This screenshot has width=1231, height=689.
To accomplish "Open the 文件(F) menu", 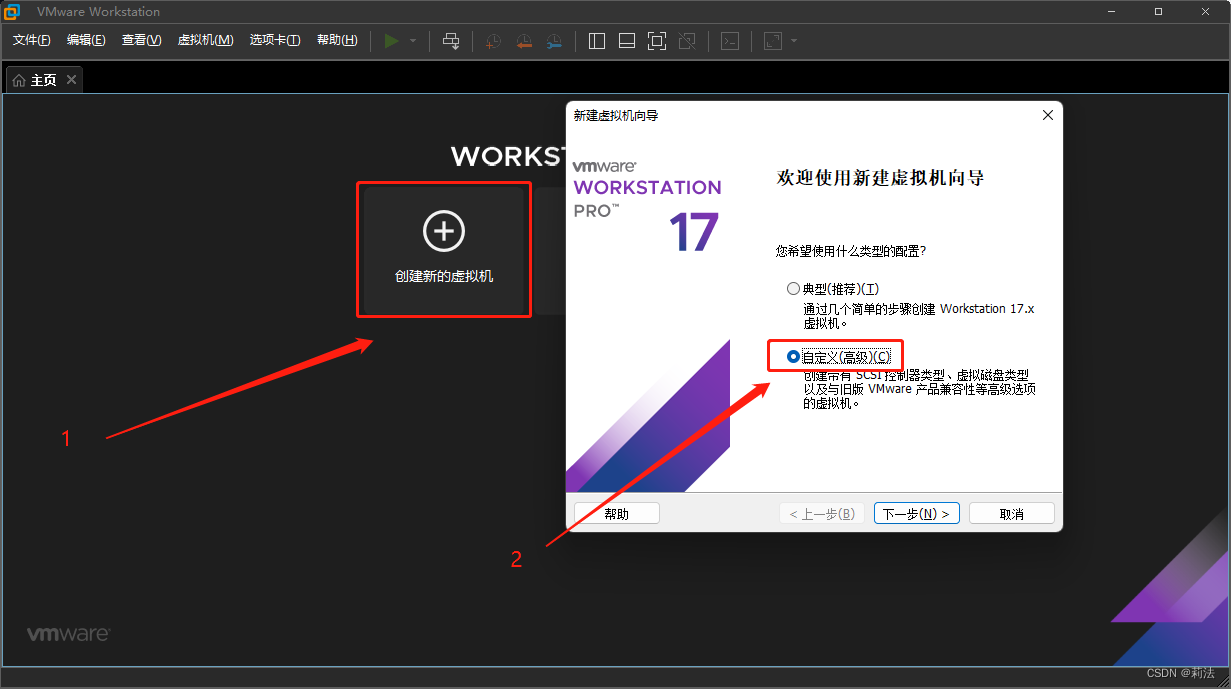I will [x=32, y=40].
